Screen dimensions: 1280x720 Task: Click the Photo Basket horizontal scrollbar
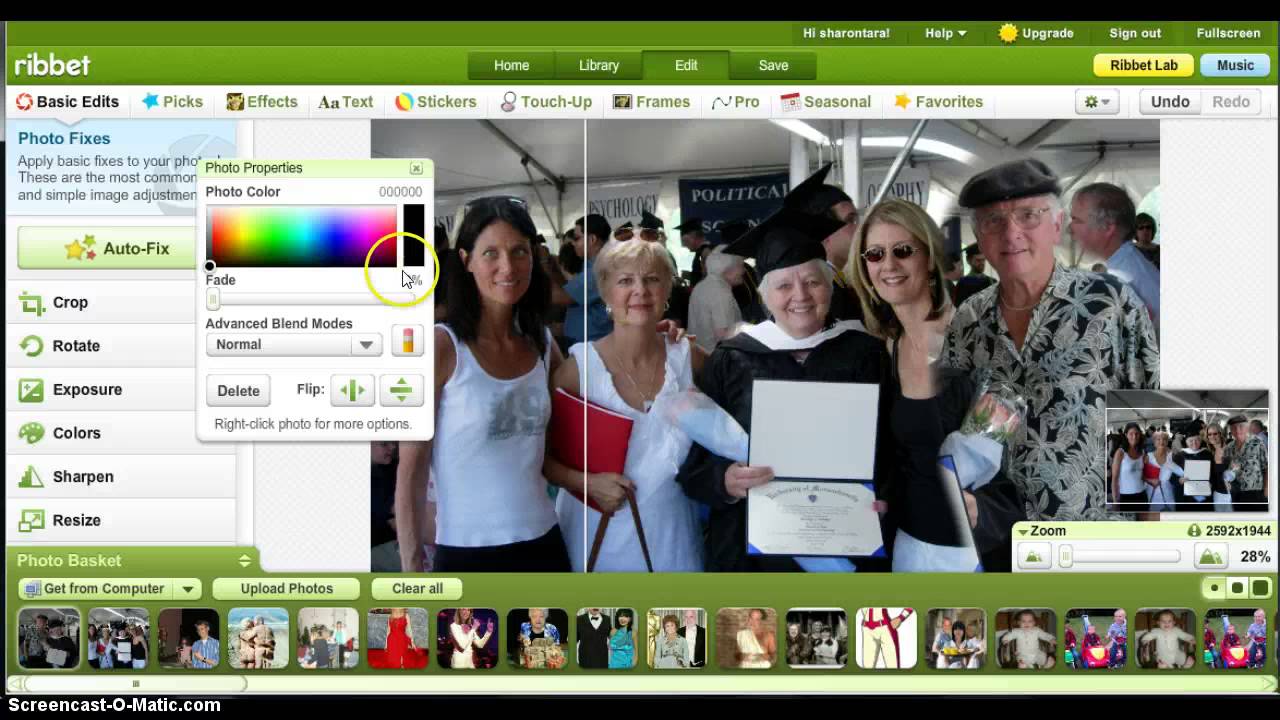(x=136, y=684)
